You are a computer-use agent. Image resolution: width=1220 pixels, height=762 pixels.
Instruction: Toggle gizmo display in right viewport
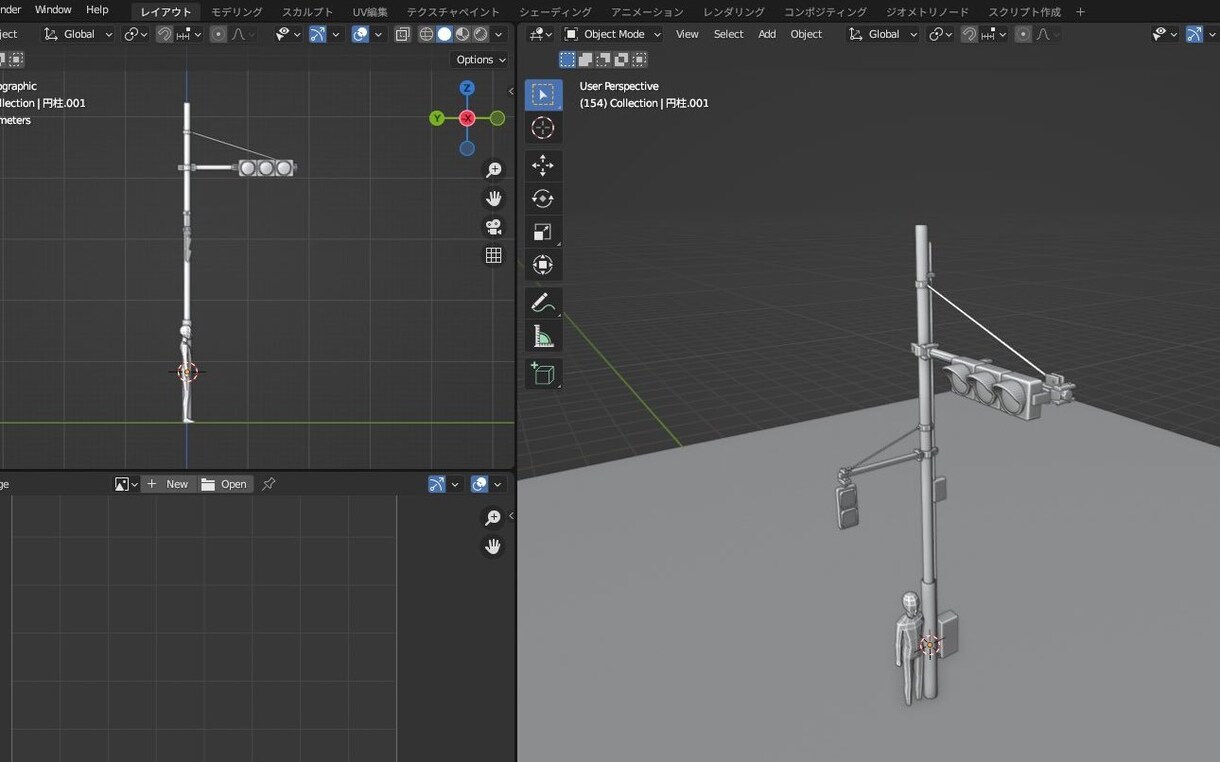[1194, 34]
